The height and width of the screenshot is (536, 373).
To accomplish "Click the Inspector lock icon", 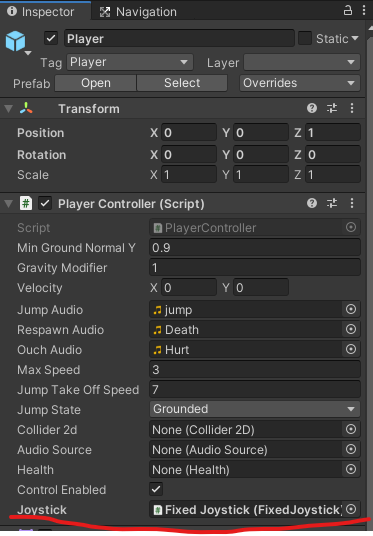I will (x=348, y=11).
